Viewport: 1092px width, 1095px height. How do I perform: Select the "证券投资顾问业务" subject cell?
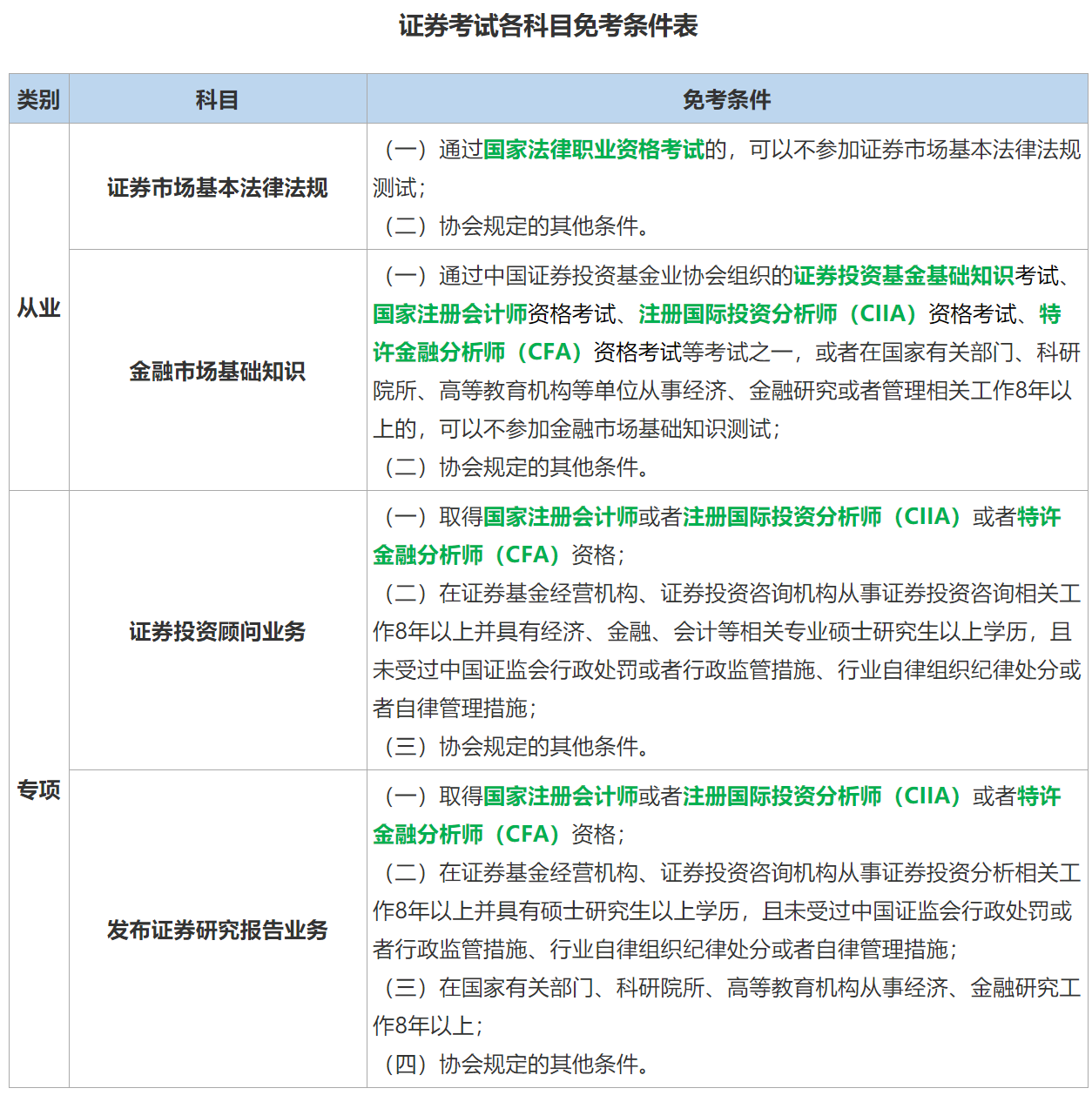click(217, 631)
